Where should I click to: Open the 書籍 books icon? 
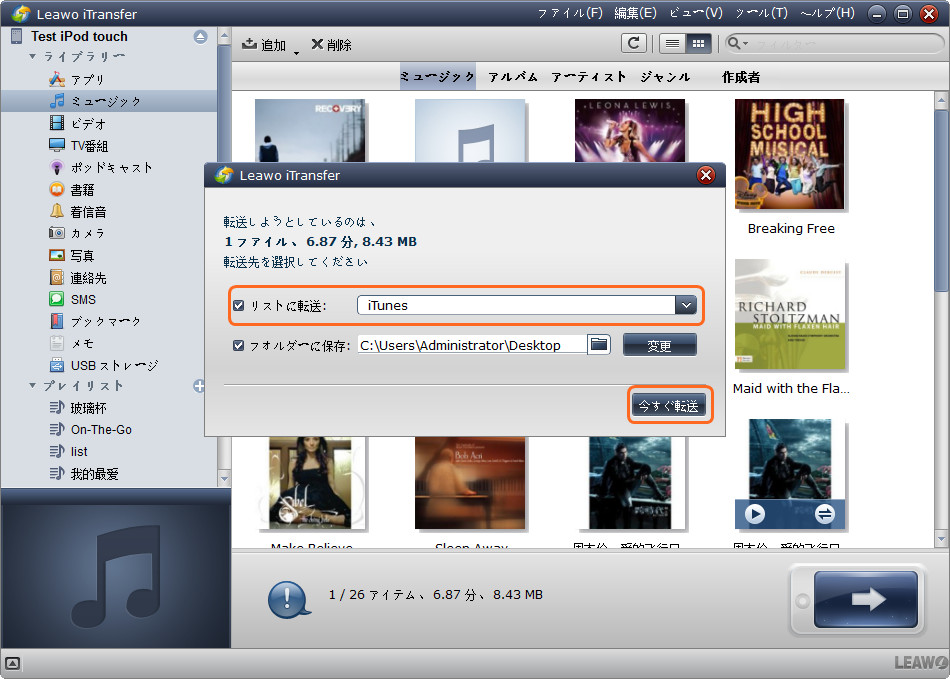56,190
